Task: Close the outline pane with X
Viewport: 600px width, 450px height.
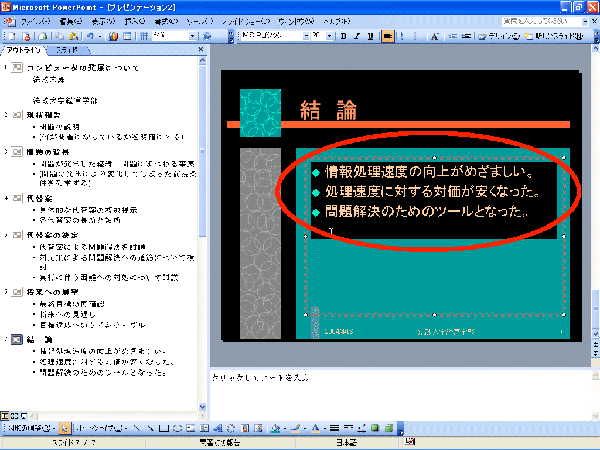Action: point(201,49)
